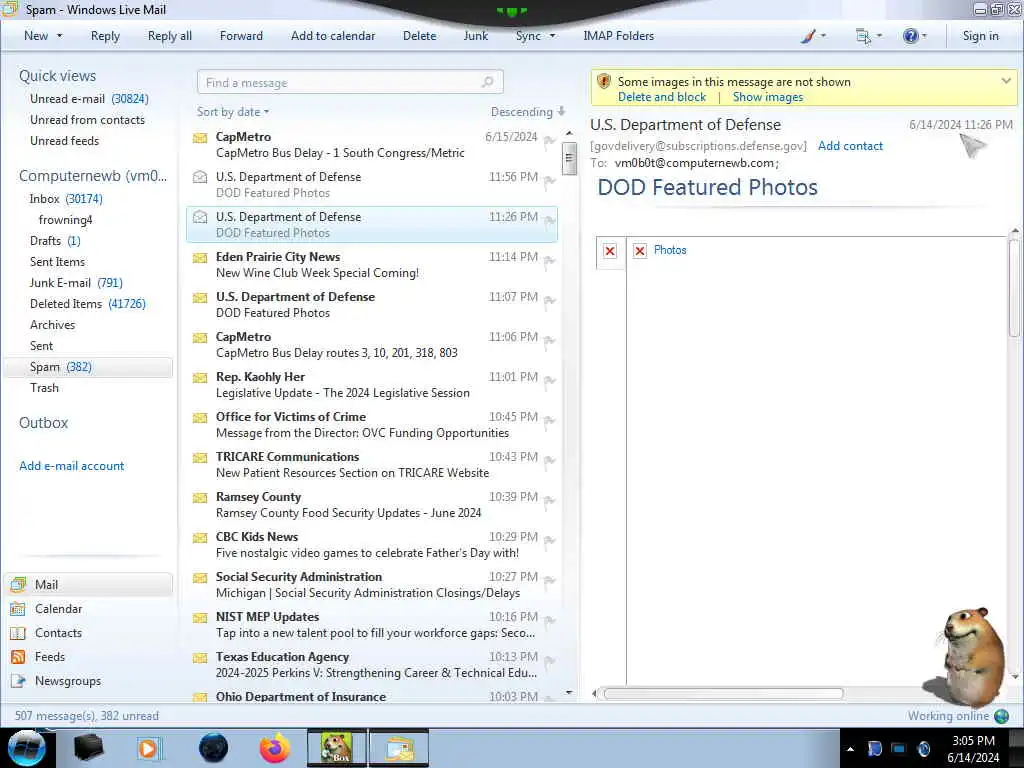
Task: Open the Sync dropdown arrow
Action: point(552,36)
